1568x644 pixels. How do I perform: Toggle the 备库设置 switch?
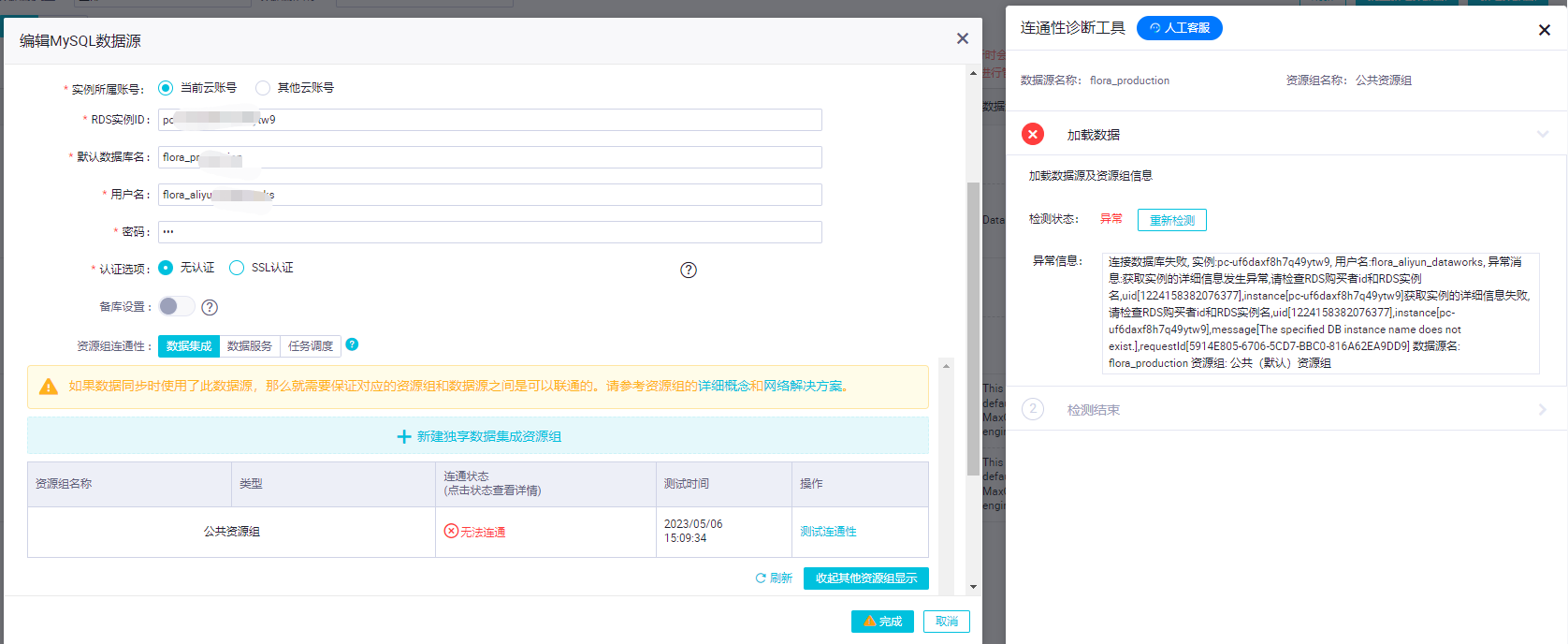click(x=177, y=306)
